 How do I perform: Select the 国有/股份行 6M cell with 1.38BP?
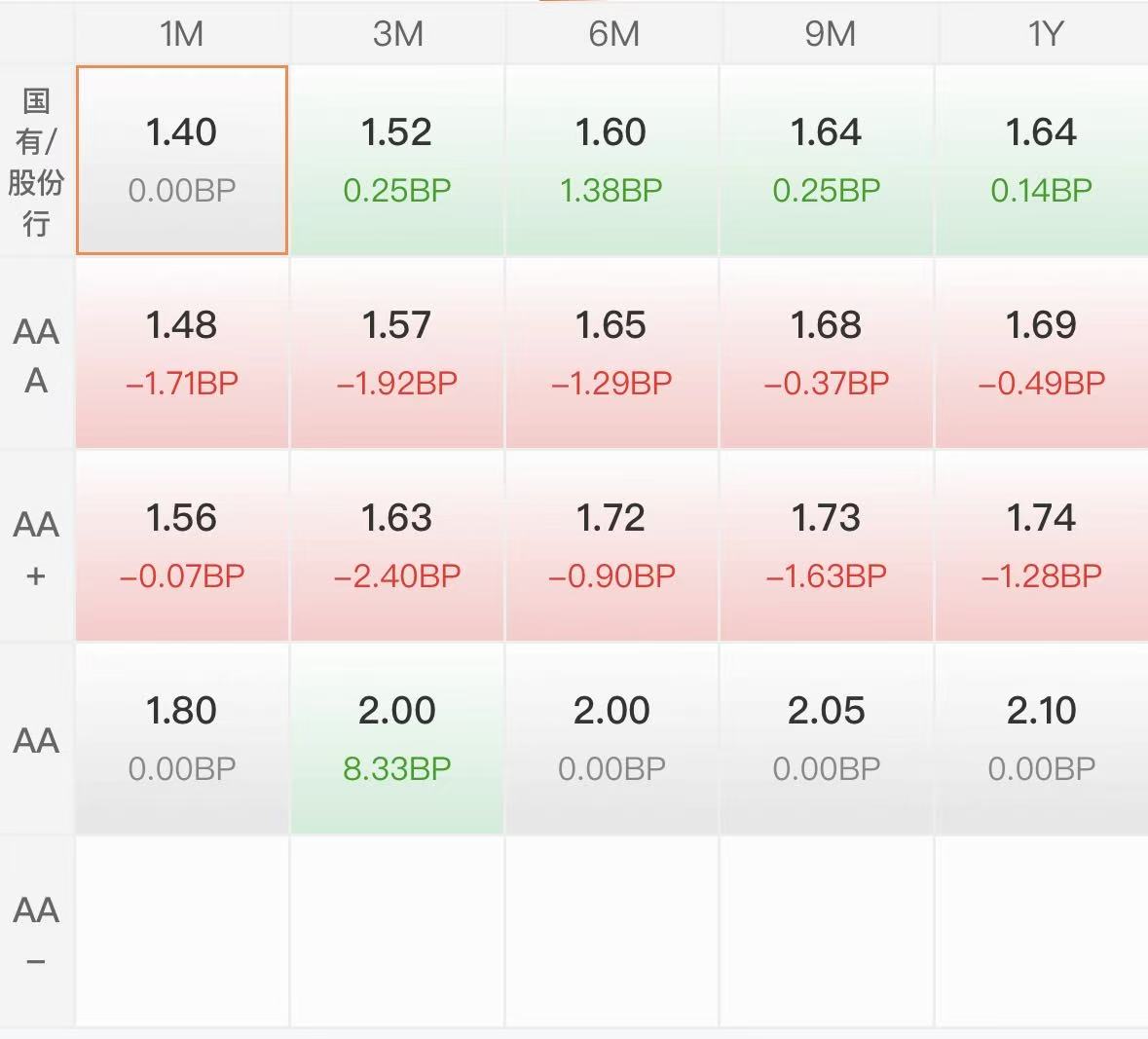(611, 160)
